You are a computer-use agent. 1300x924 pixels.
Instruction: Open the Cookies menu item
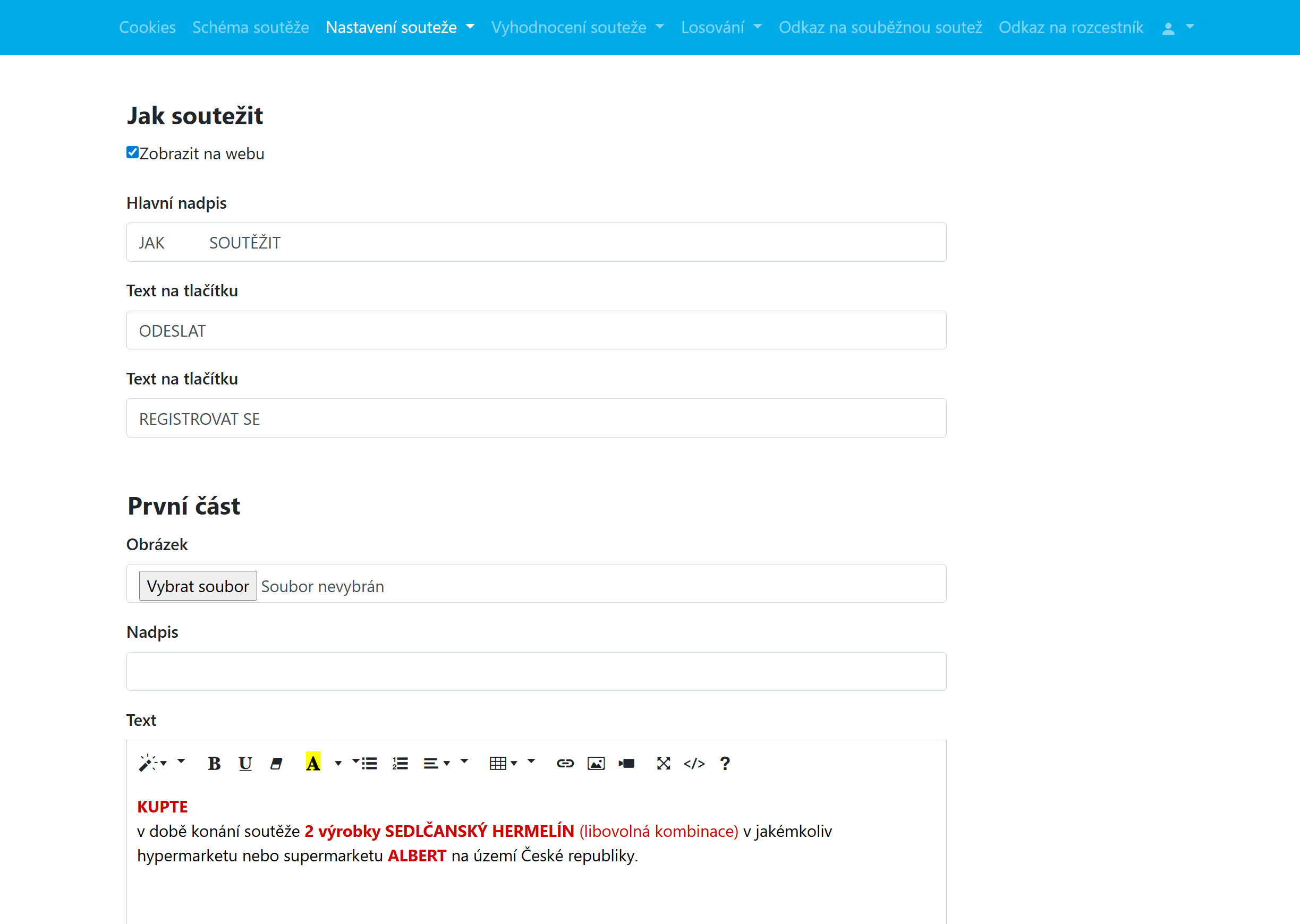(147, 27)
